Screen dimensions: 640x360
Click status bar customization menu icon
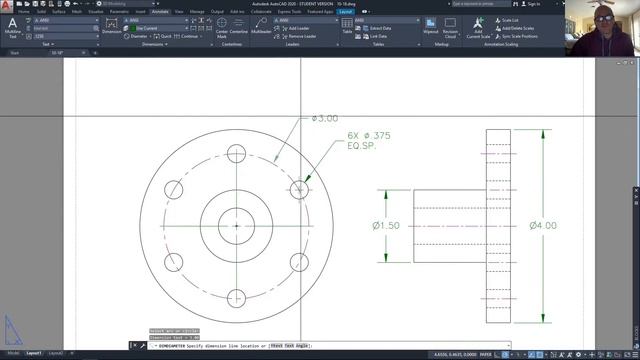pyautogui.click(x=635, y=355)
